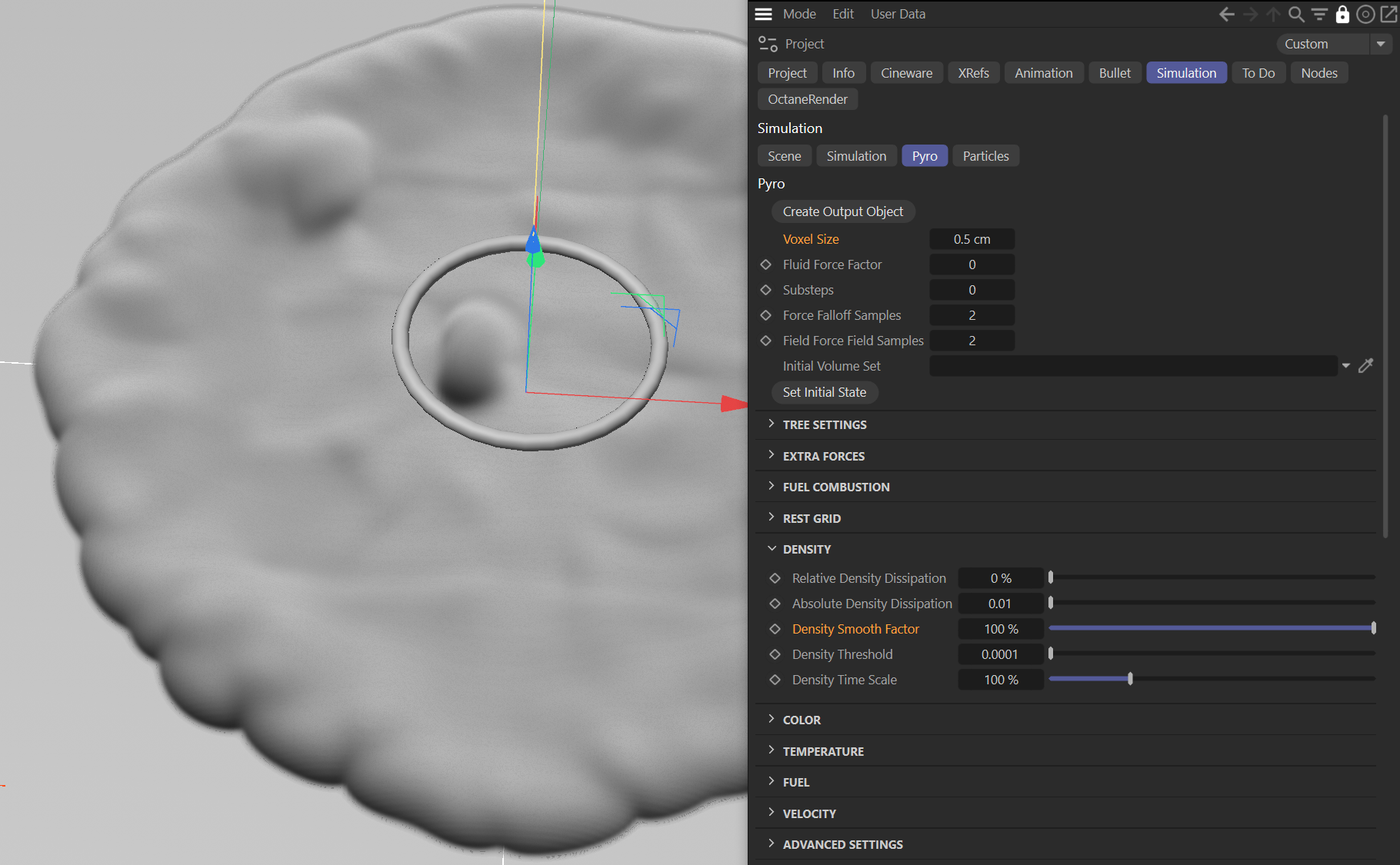Go forward with the right arrow icon
The image size is (1400, 865).
pyautogui.click(x=1251, y=14)
